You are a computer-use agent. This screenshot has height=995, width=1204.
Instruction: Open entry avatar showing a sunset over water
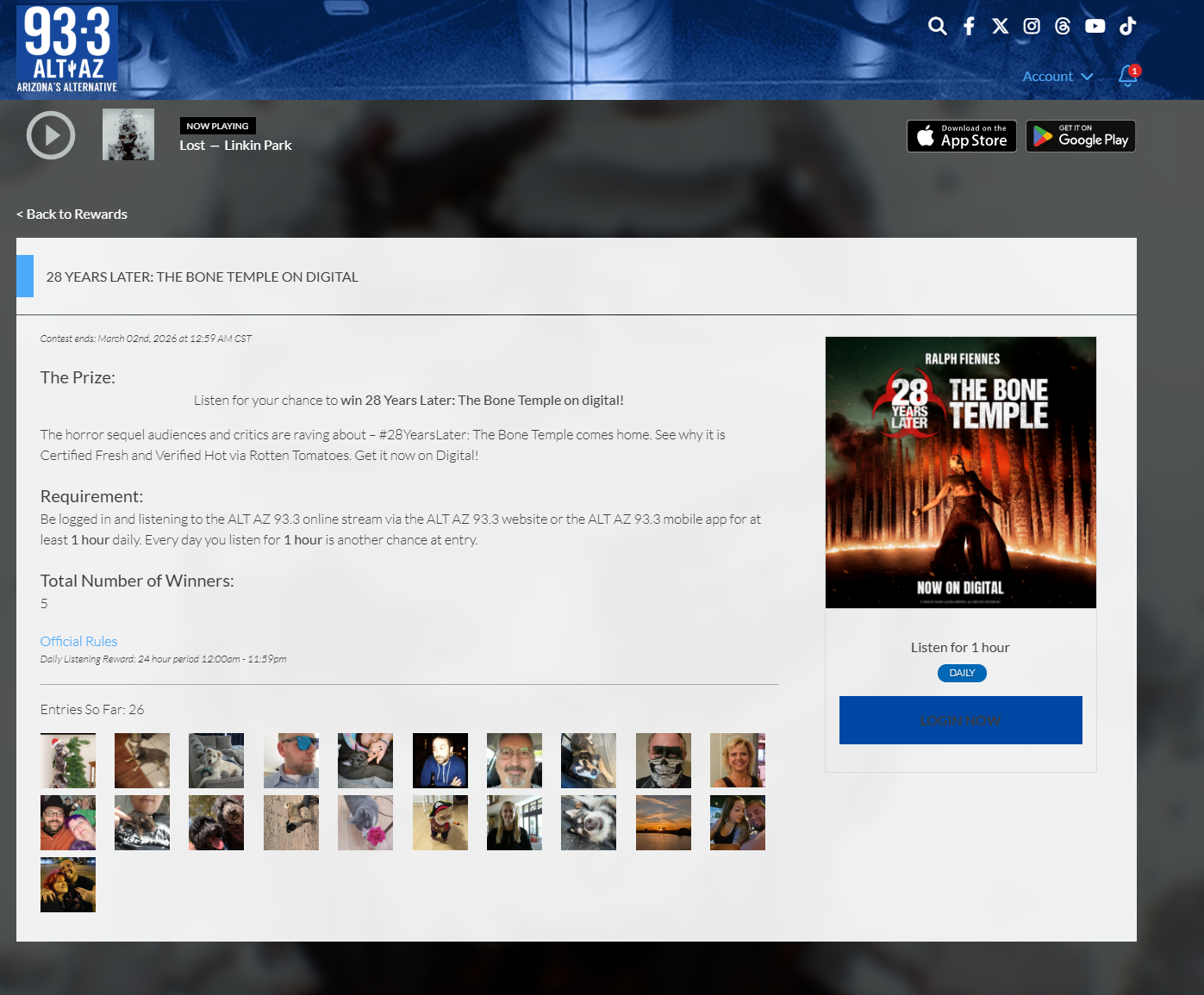pyautogui.click(x=664, y=823)
